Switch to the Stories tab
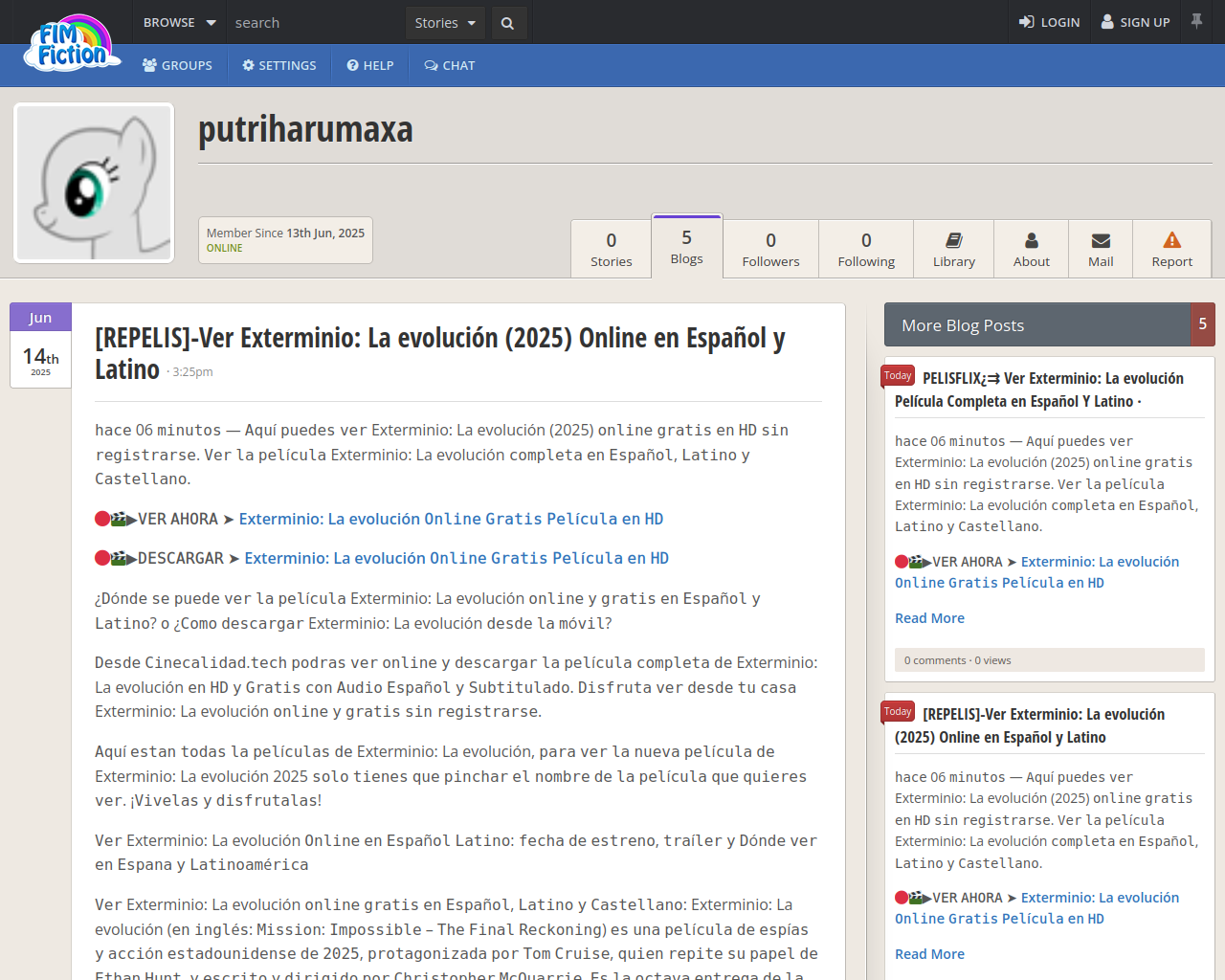Image resolution: width=1225 pixels, height=980 pixels. pos(612,249)
